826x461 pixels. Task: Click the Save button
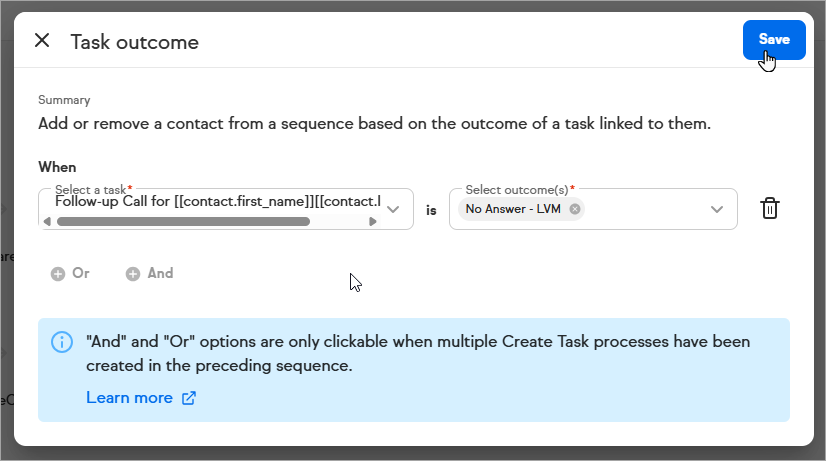[774, 40]
